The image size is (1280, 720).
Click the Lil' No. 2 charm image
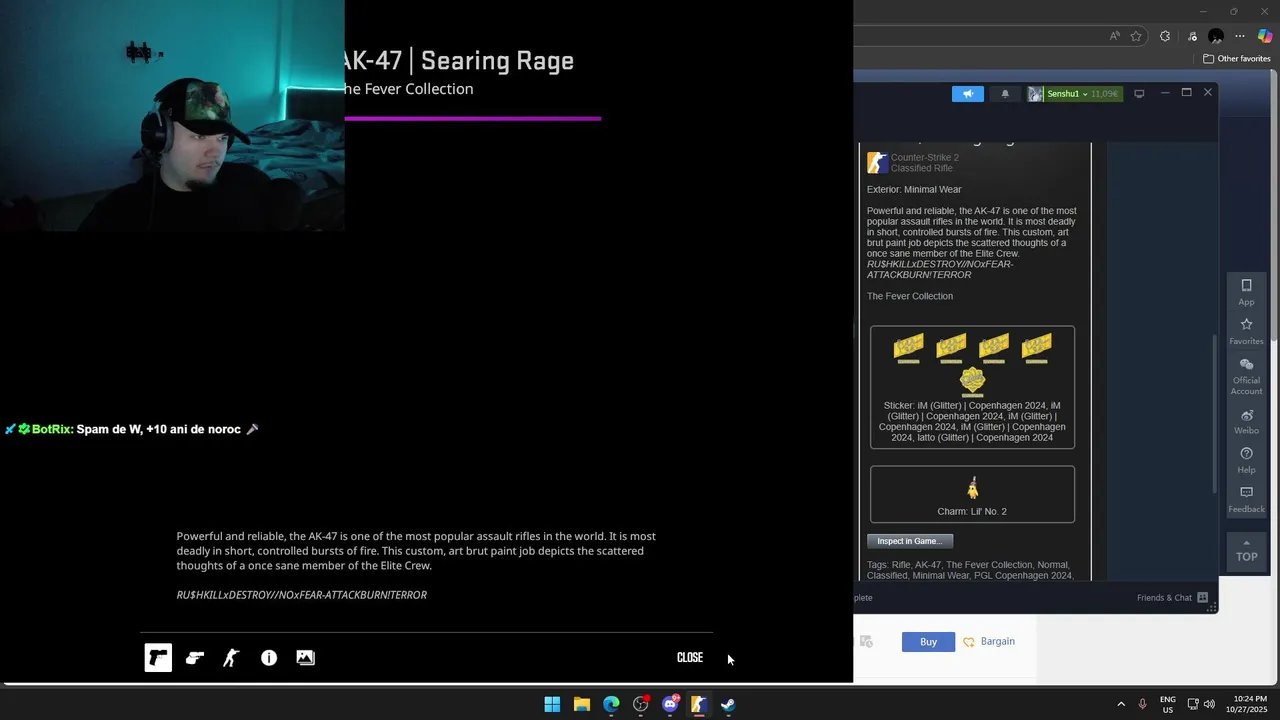972,489
